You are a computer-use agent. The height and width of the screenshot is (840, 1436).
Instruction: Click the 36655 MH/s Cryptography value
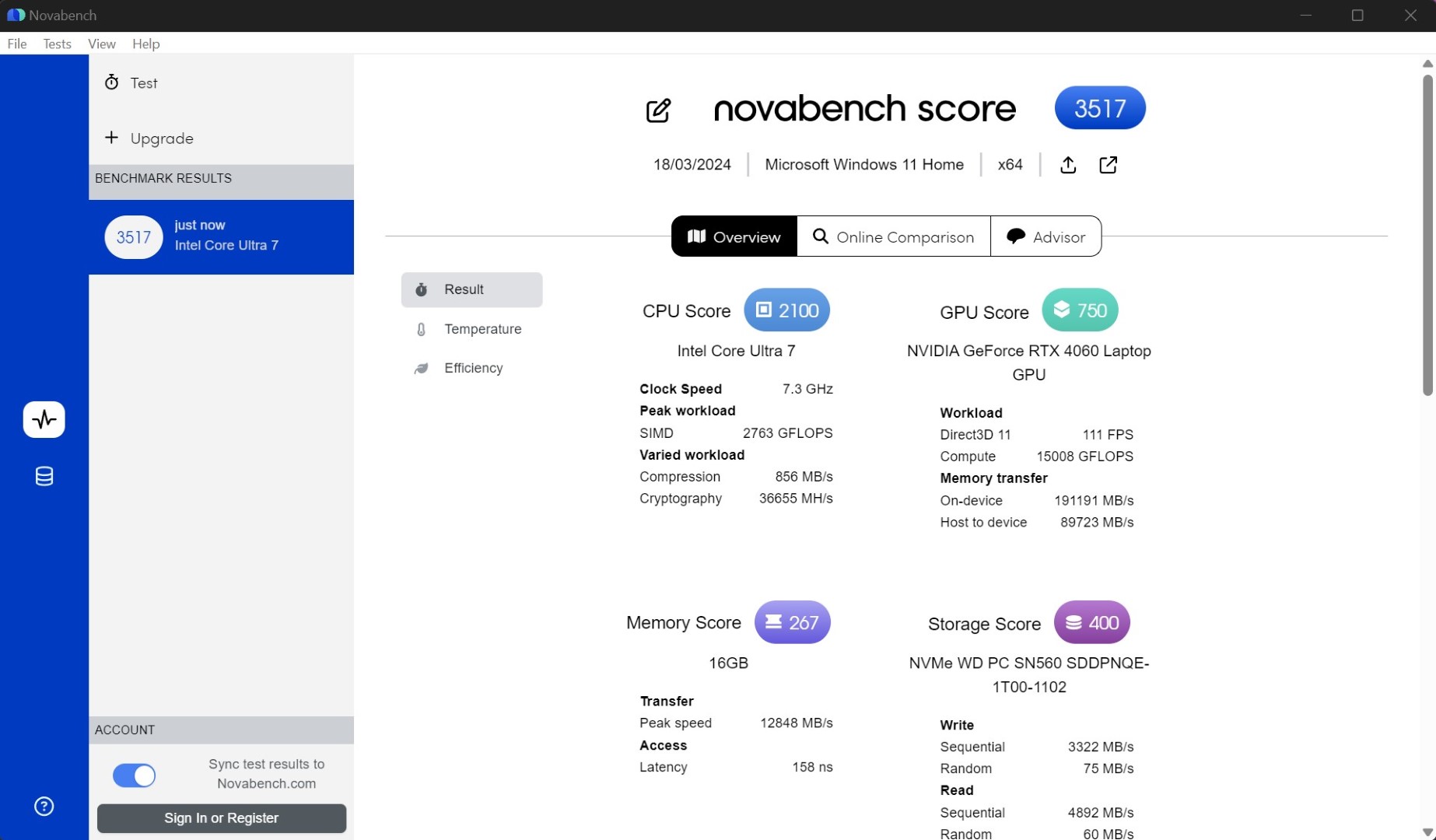(x=796, y=499)
